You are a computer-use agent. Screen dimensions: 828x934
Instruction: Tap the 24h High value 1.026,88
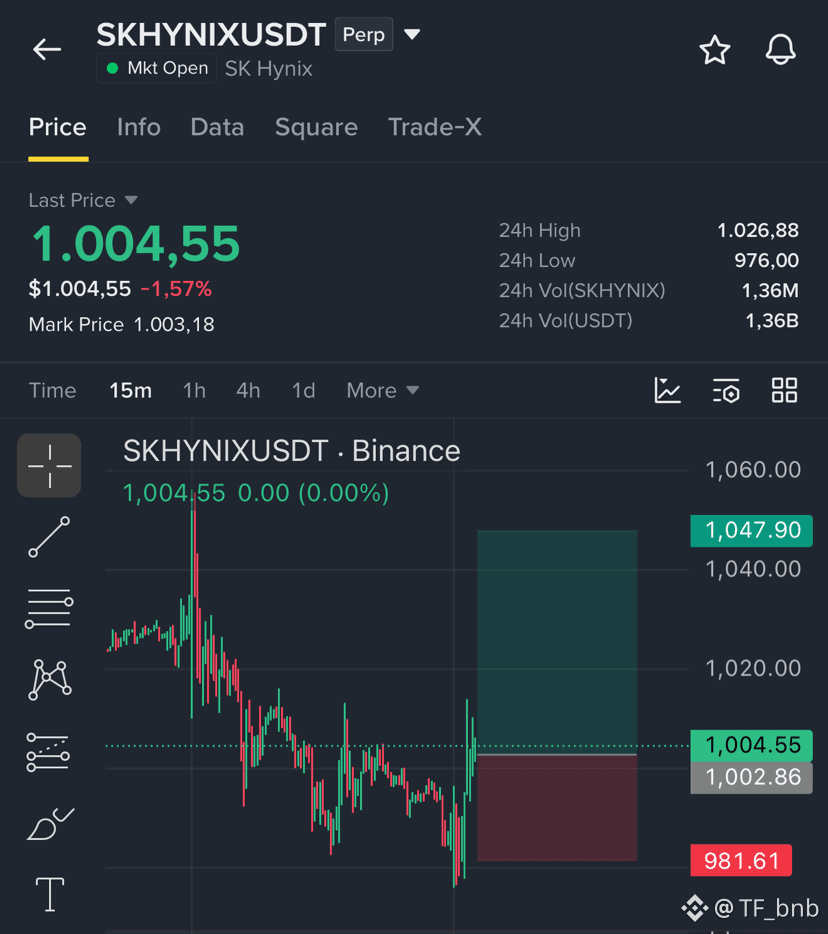(758, 231)
